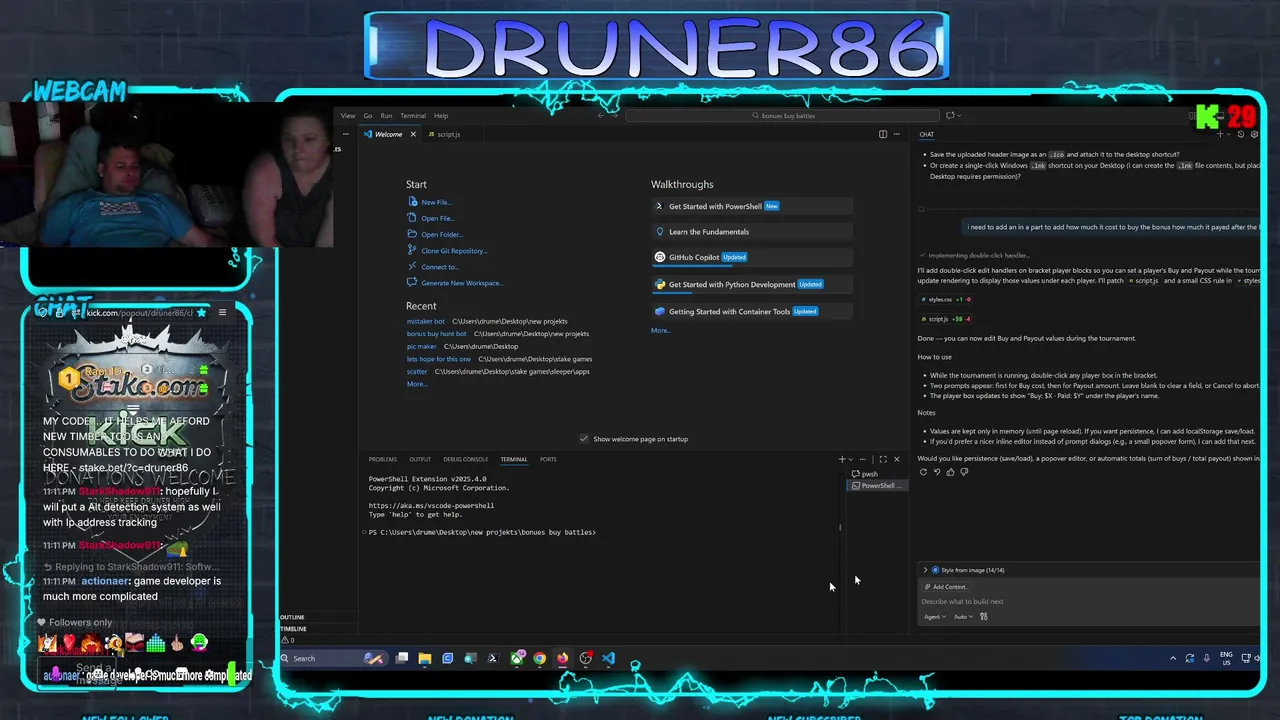Screen dimensions: 1280x720
Task: Click Open Folder on Welcome page
Action: [441, 234]
